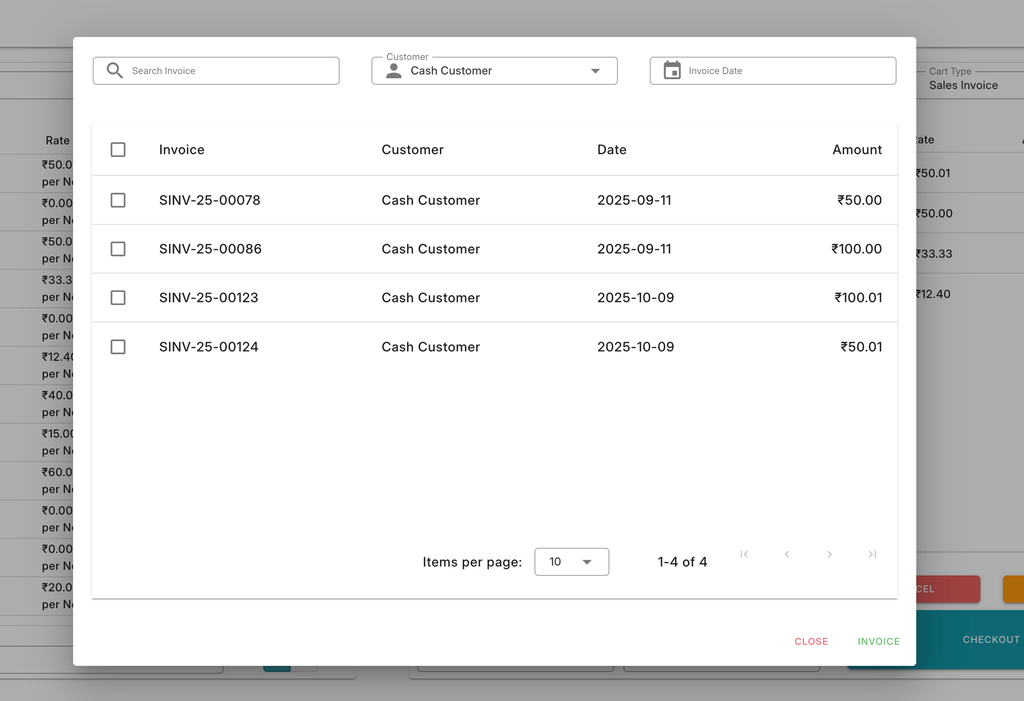The height and width of the screenshot is (701, 1024).
Task: Open the Items per page dropdown
Action: 571,562
